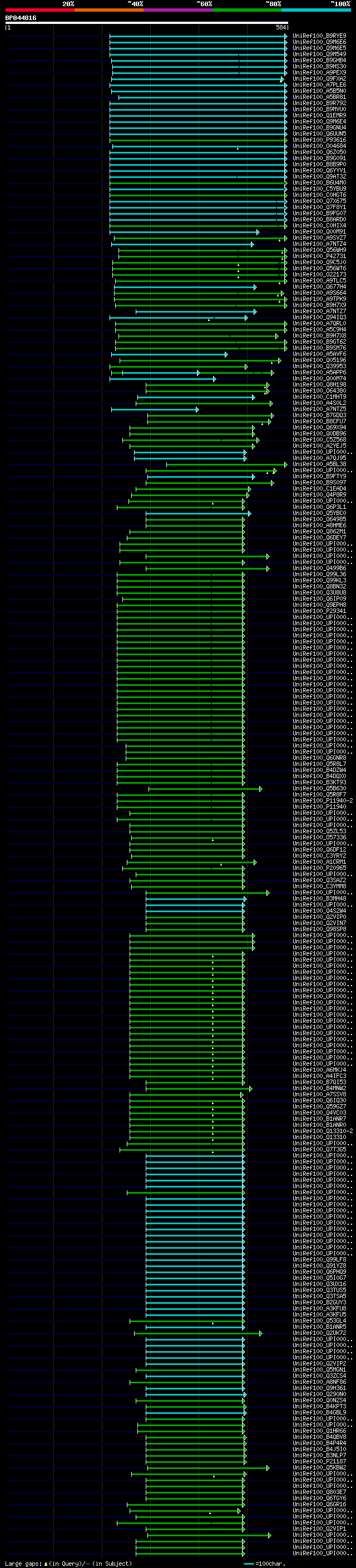
Task: Open hit UniRef100_P11940-2
Action: point(323,801)
